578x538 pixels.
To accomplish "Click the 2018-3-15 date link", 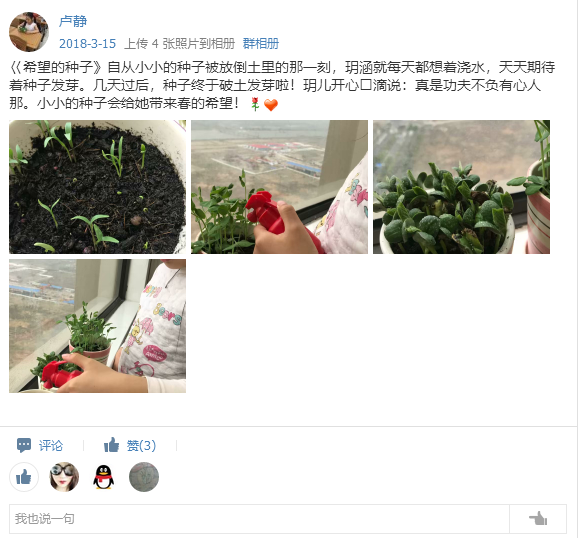I will point(87,44).
